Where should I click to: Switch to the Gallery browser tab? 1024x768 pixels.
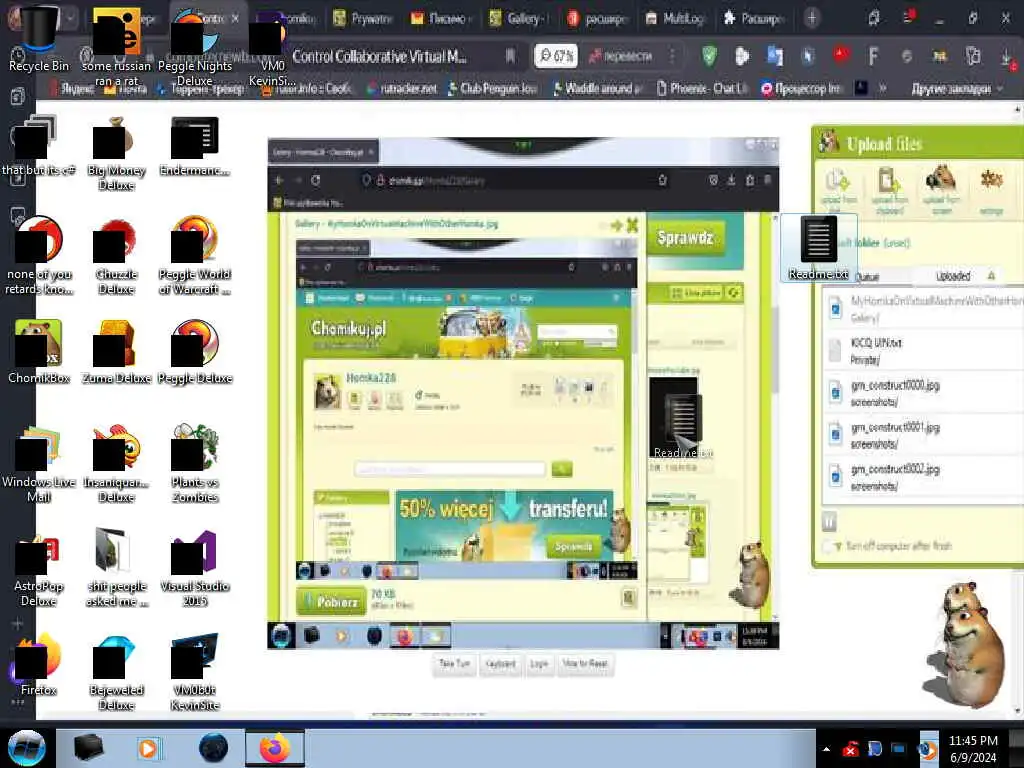[x=520, y=18]
